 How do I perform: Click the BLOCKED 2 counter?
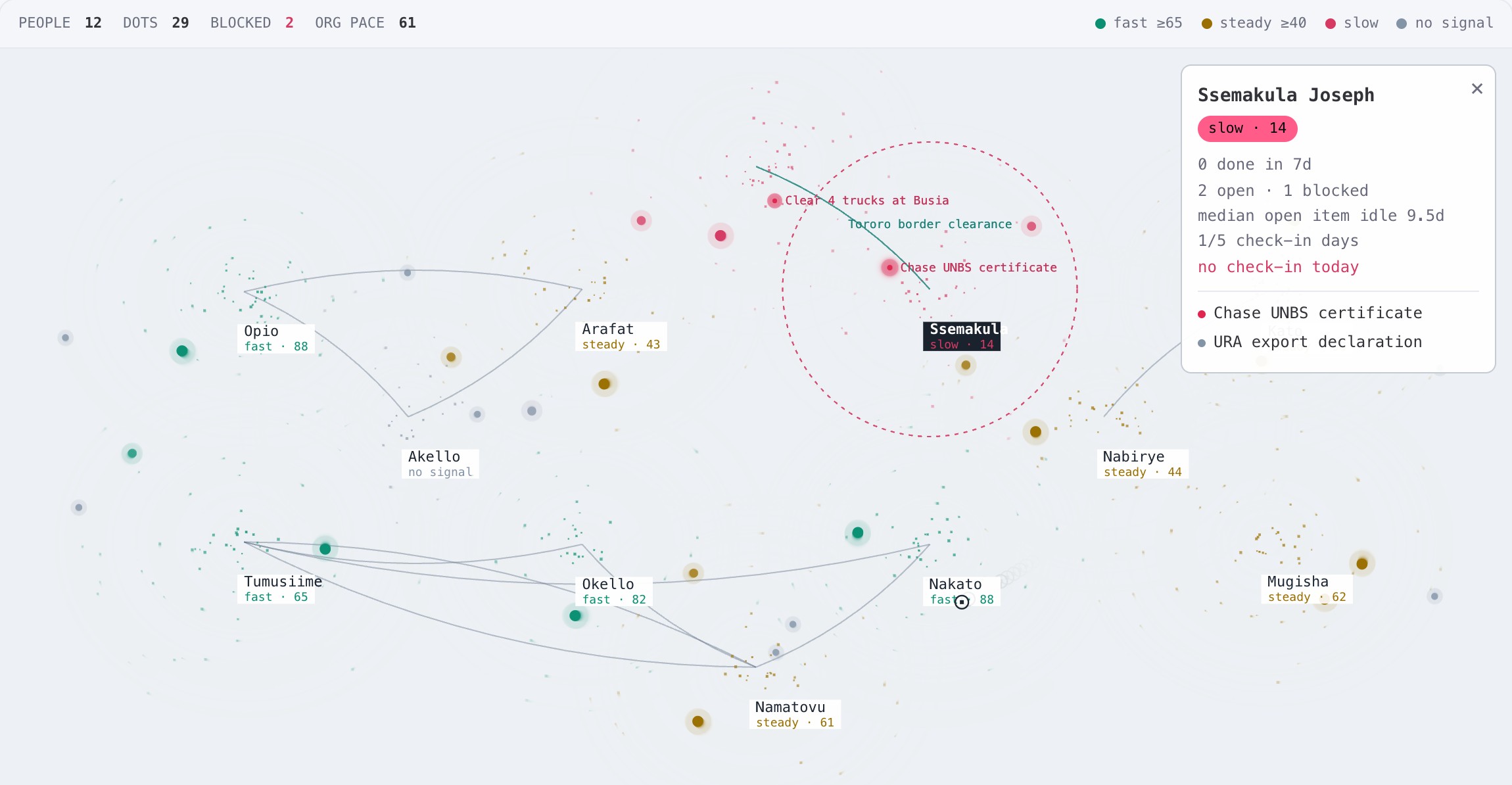[x=252, y=23]
